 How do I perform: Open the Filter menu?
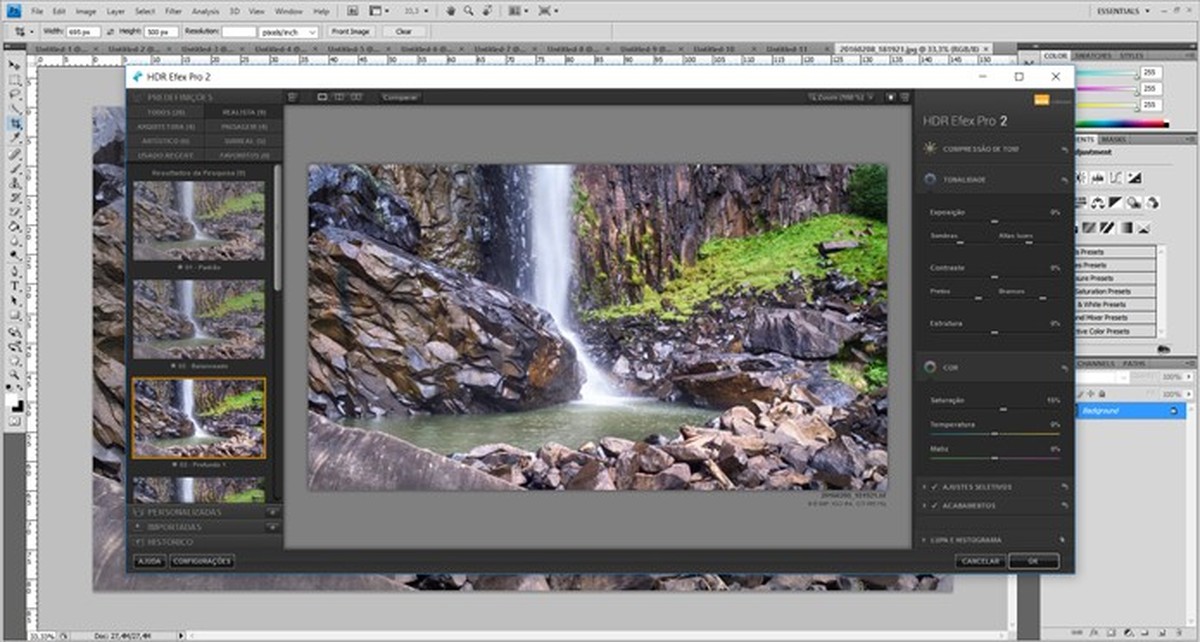pyautogui.click(x=173, y=11)
